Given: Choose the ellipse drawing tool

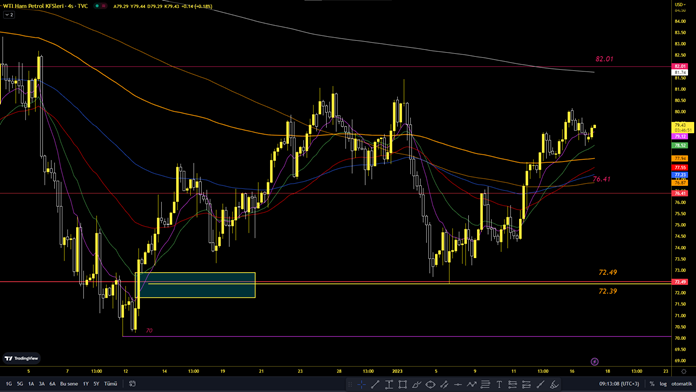Looking at the screenshot, I should [x=430, y=384].
